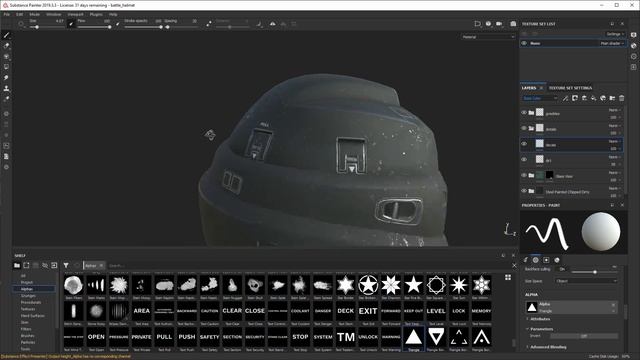
Task: Adjust the brush Size slider
Action: 46,27
